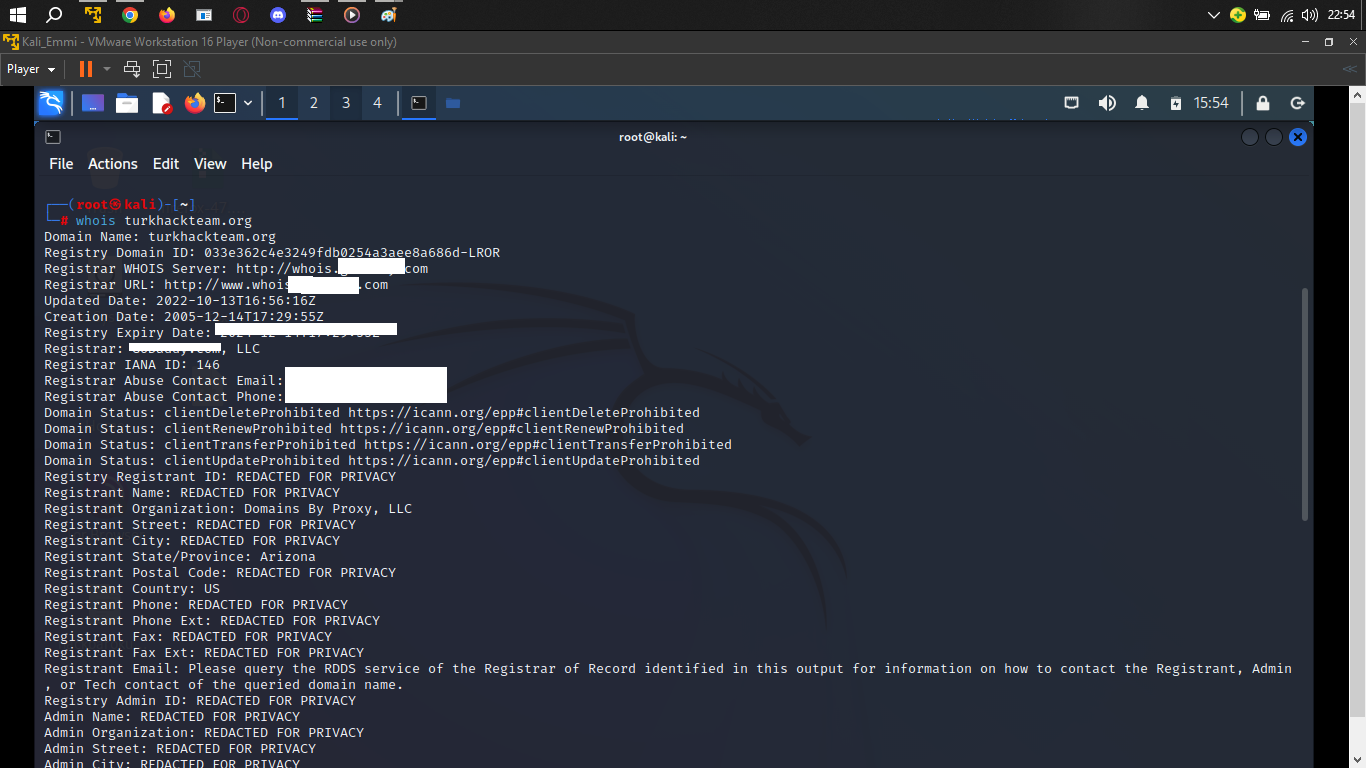
Task: Click the Windows clock showing 22:54
Action: pos(1341,15)
